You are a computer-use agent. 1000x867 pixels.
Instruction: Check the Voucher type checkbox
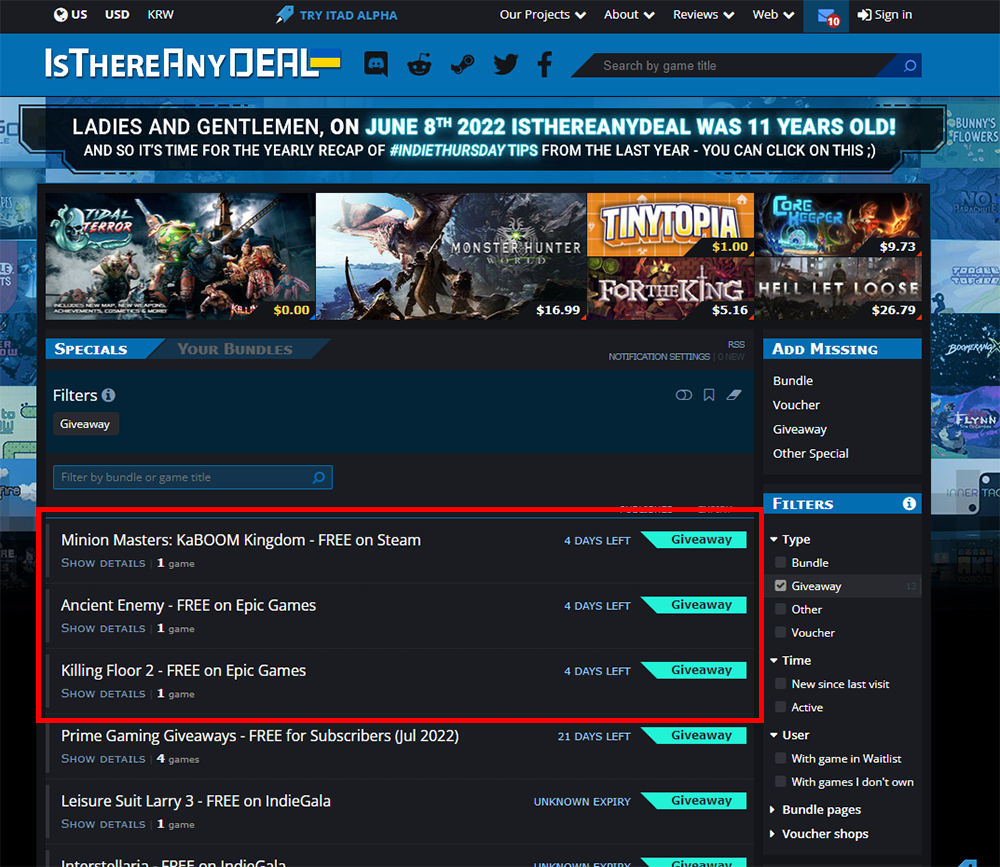click(780, 632)
